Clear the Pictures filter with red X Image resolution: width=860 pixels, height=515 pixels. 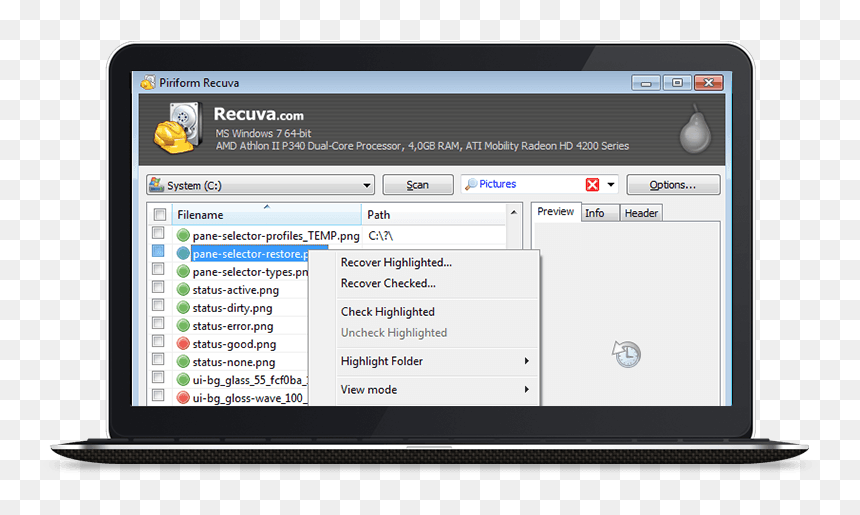coord(592,184)
